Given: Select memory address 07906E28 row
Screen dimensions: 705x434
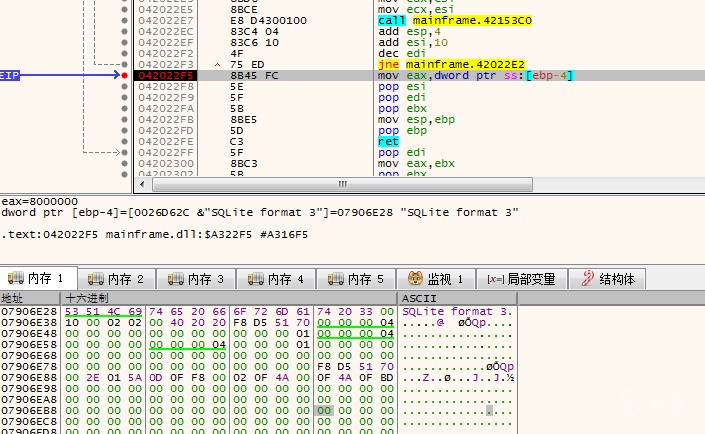Looking at the screenshot, I should click(29, 312).
